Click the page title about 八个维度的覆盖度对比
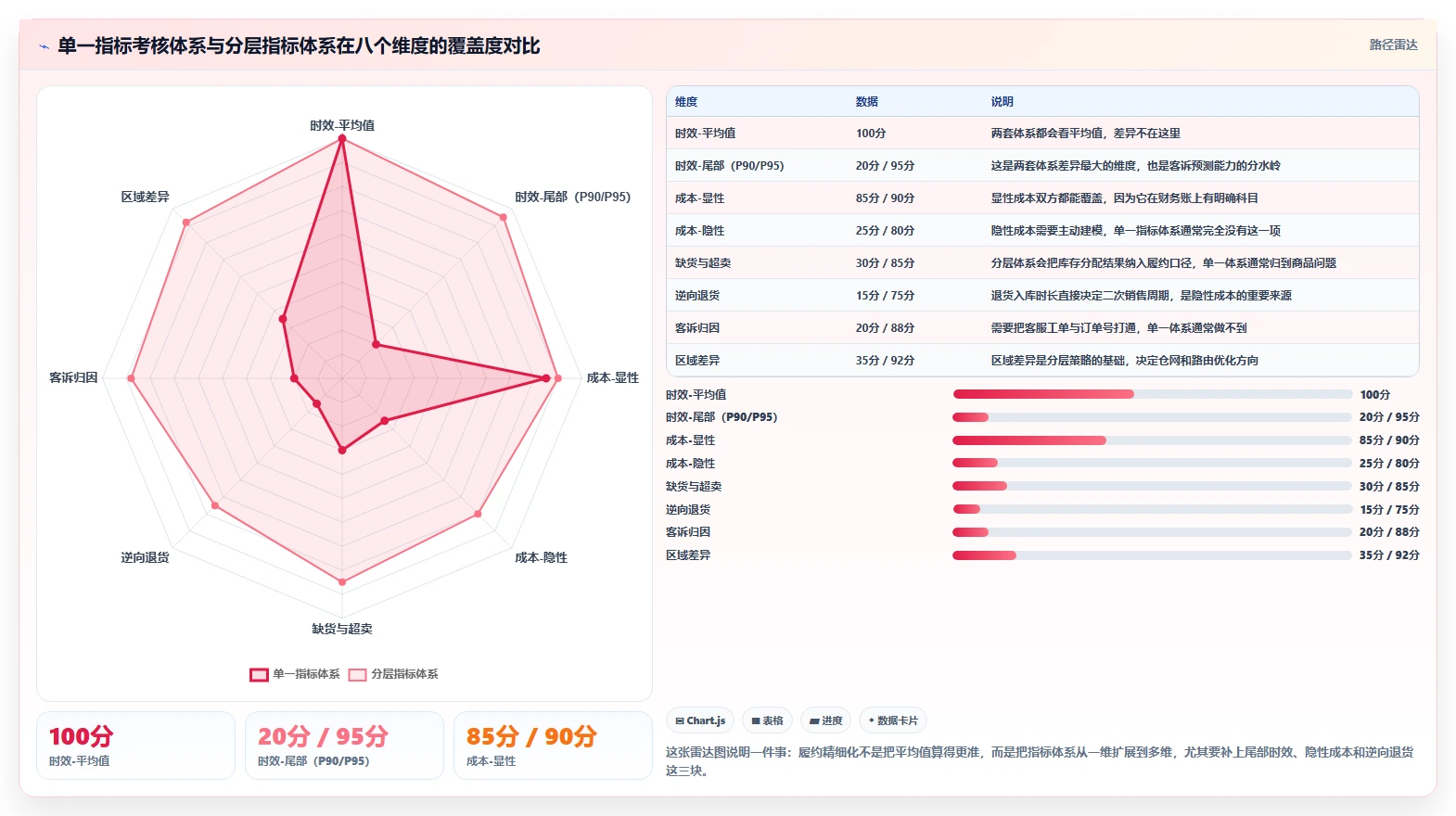The image size is (1456, 816). coord(299,45)
